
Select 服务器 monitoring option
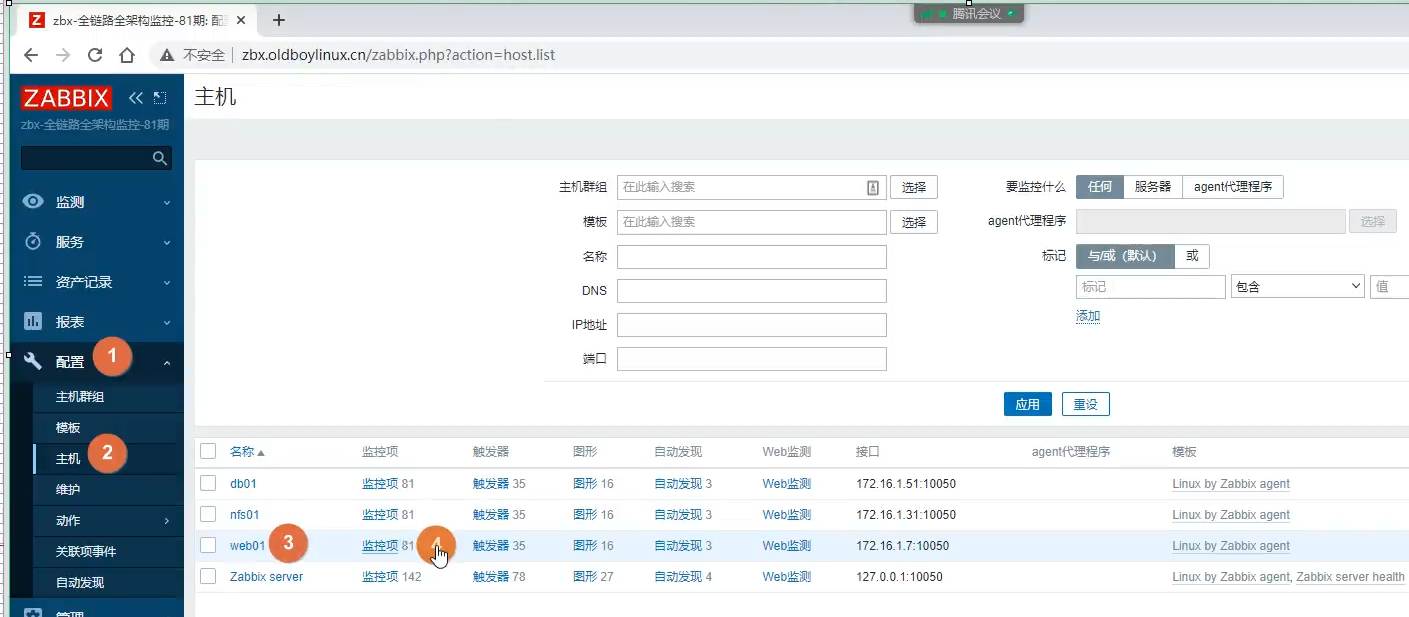(1152, 187)
